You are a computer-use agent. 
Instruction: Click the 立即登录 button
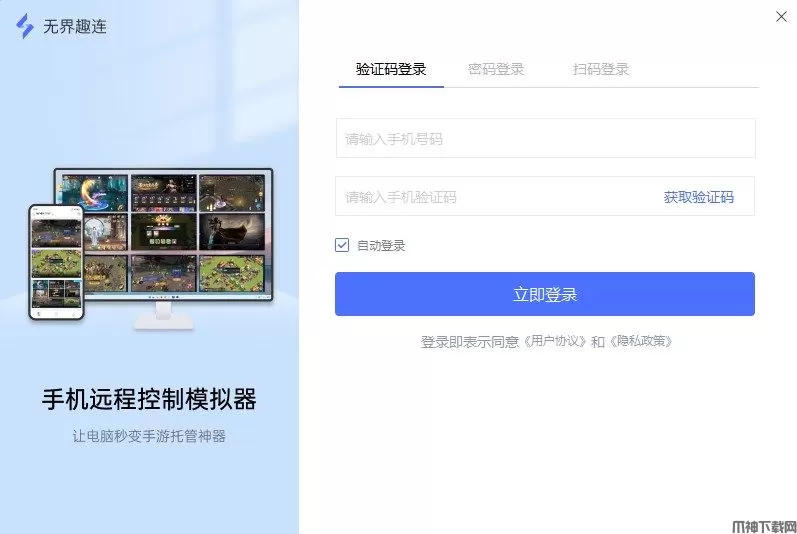tap(544, 294)
